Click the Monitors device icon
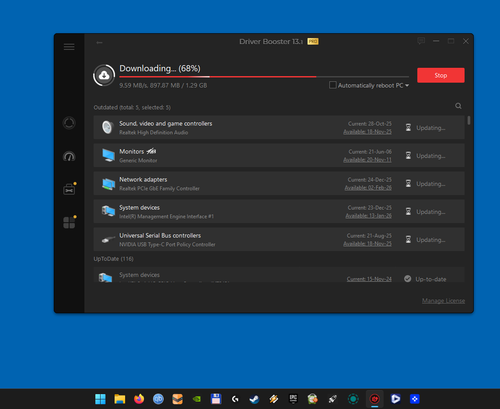 [x=108, y=155]
